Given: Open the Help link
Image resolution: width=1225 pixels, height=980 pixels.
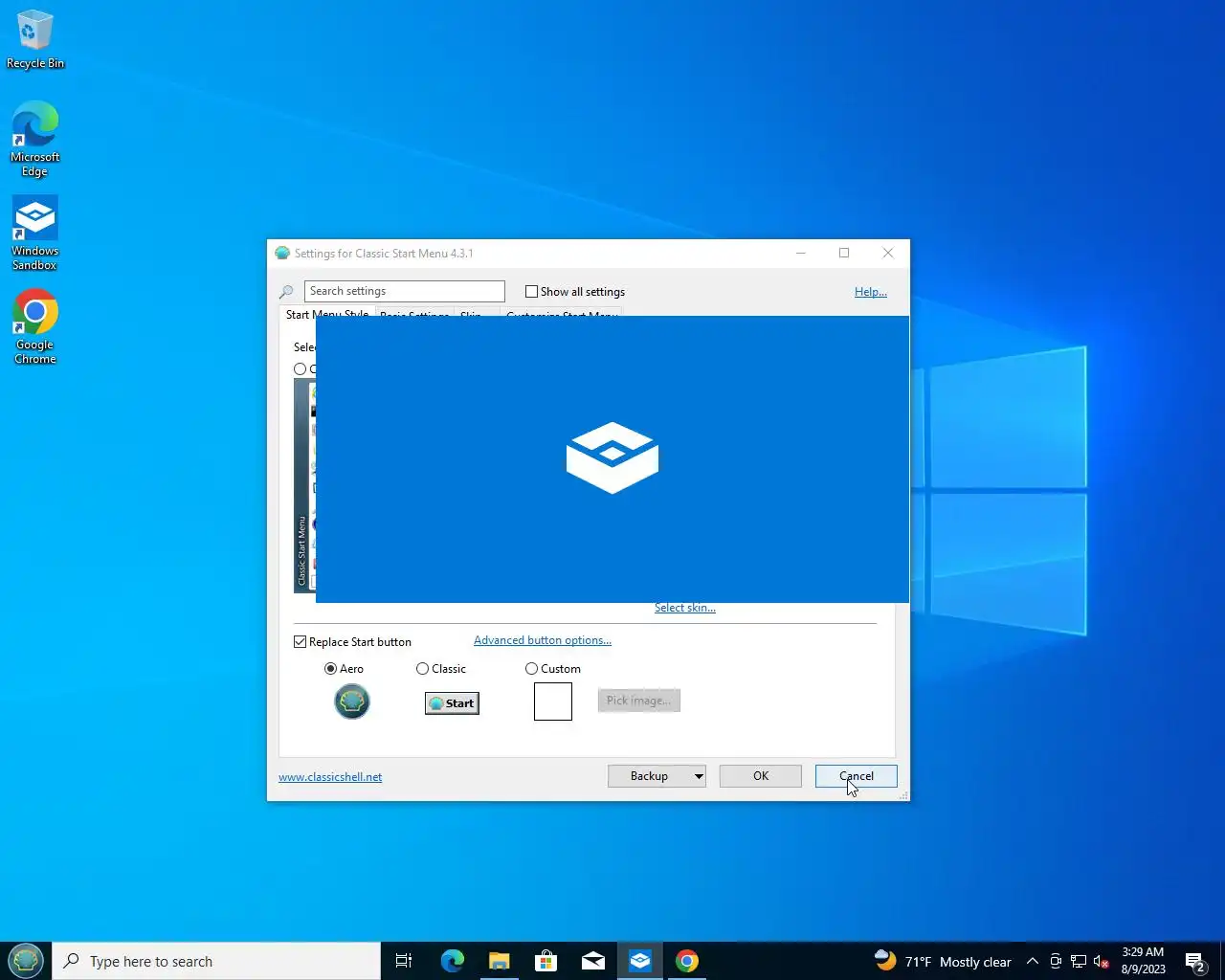Looking at the screenshot, I should click(x=871, y=292).
